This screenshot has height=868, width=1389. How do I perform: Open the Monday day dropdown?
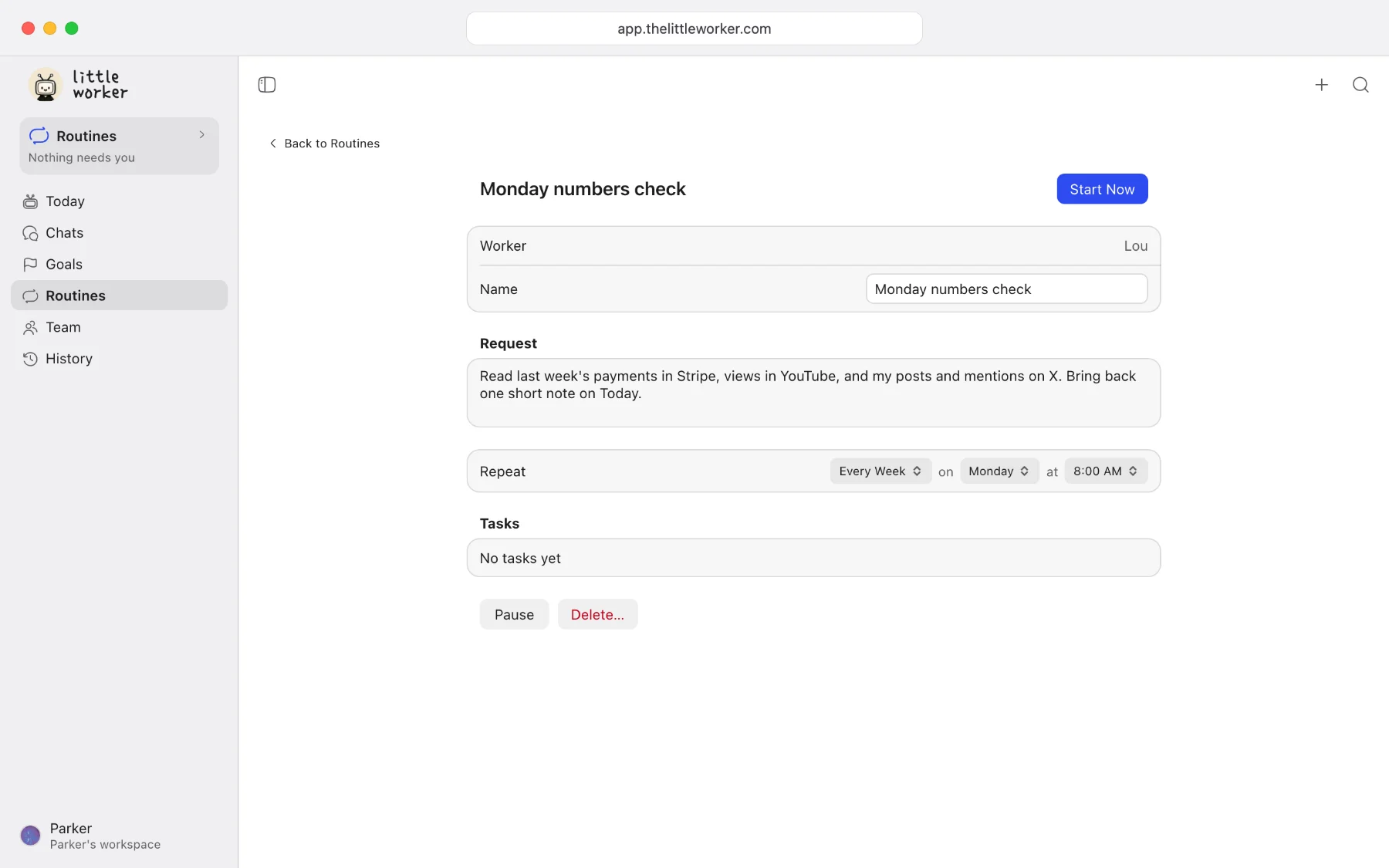[999, 471]
